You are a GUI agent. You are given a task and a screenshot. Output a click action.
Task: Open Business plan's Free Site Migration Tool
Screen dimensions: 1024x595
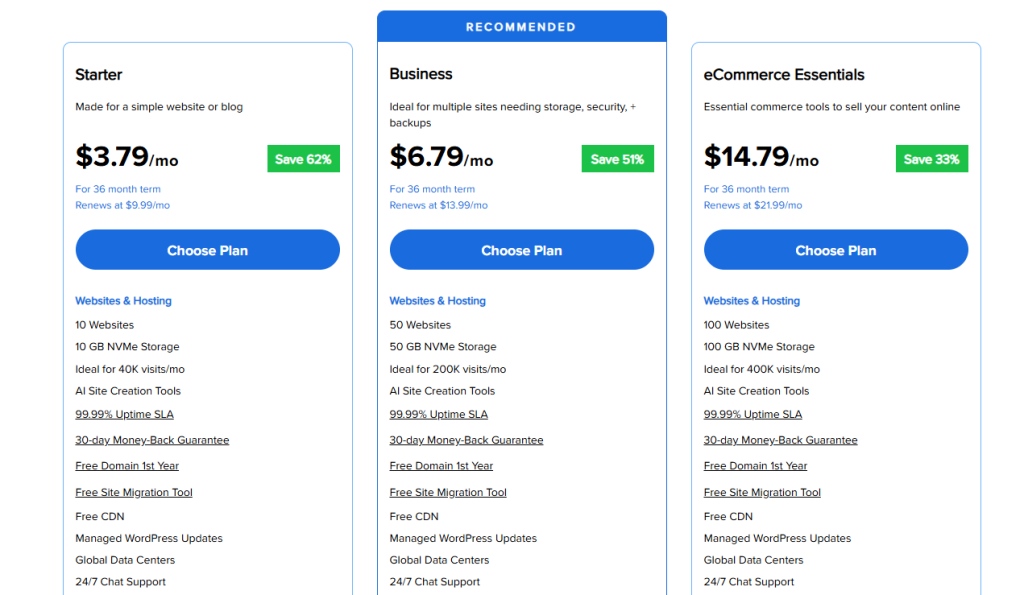pyautogui.click(x=448, y=492)
